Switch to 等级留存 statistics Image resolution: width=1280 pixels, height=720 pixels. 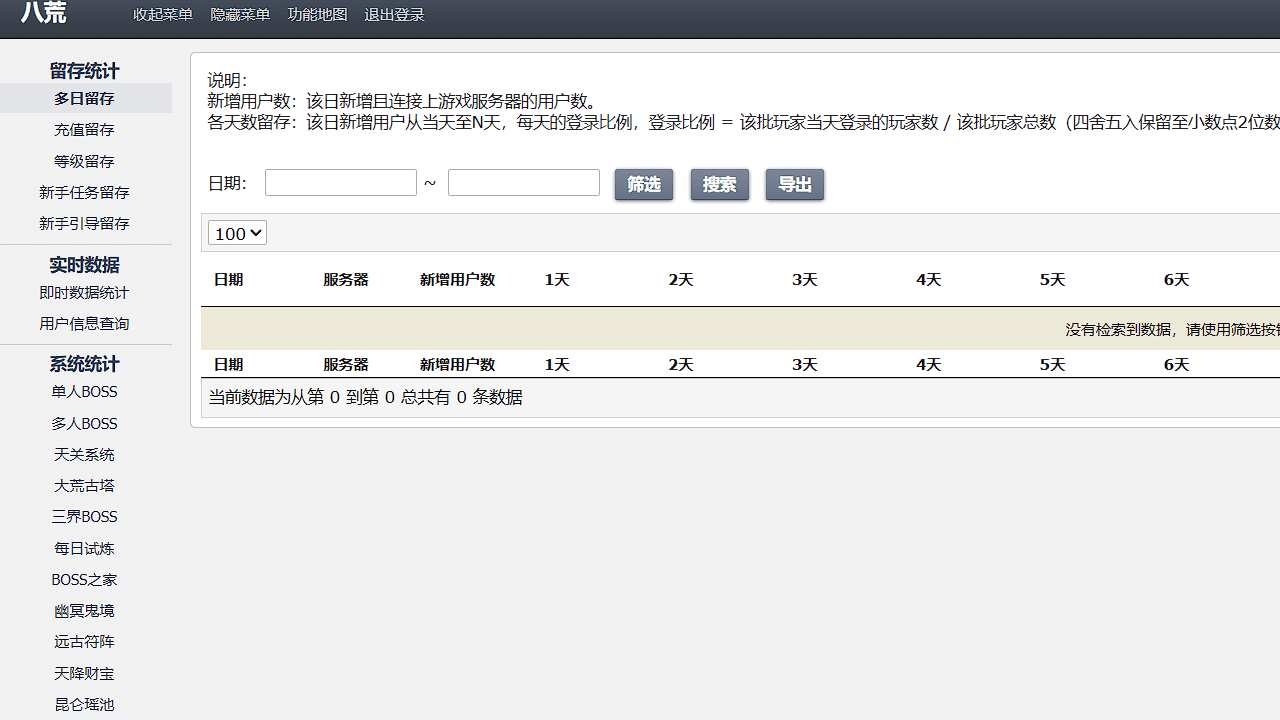click(84, 161)
